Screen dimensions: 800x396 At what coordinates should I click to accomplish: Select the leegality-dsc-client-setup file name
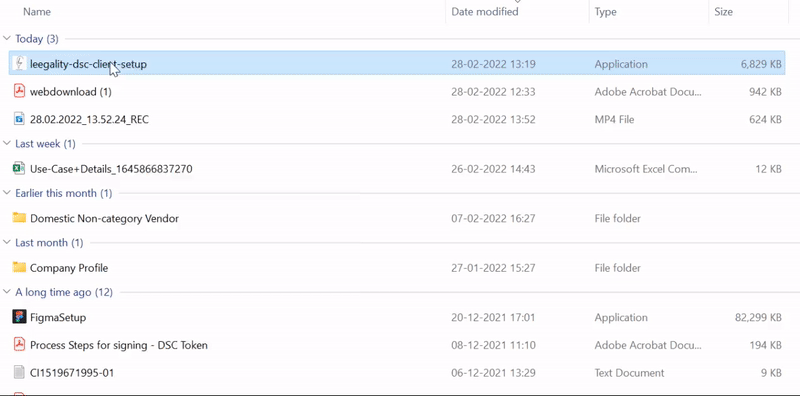click(88, 64)
